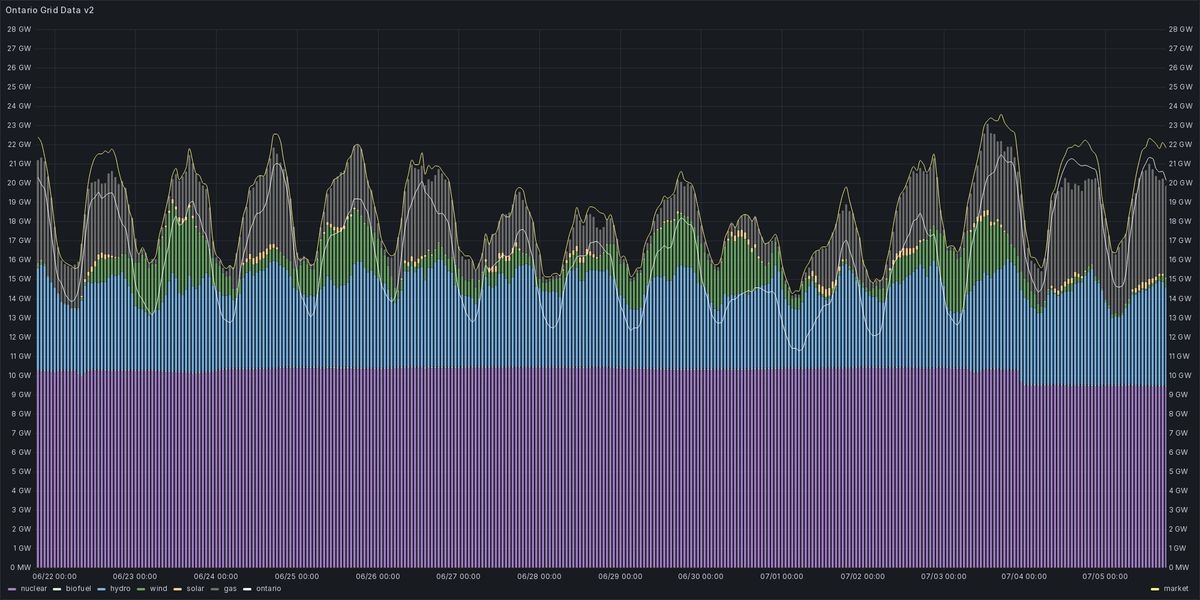1200x600 pixels.
Task: Isolate the wind series in the legend
Action: tap(157, 589)
